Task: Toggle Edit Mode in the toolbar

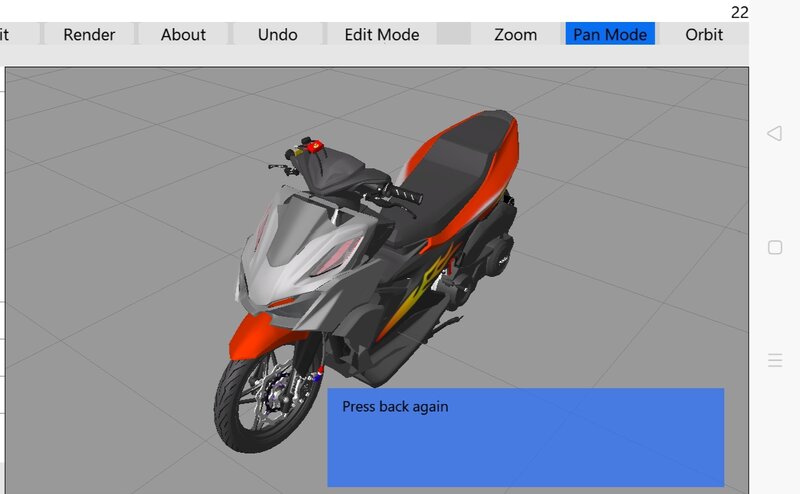Action: [382, 34]
